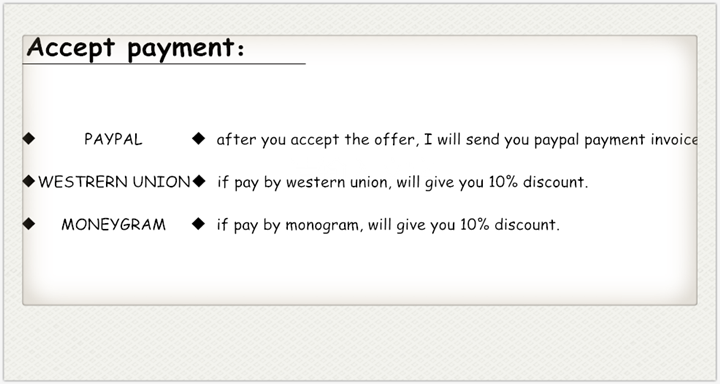The height and width of the screenshot is (384, 720).
Task: Click the diamond bullet right of MONEYGRAM
Action: pyautogui.click(x=198, y=224)
